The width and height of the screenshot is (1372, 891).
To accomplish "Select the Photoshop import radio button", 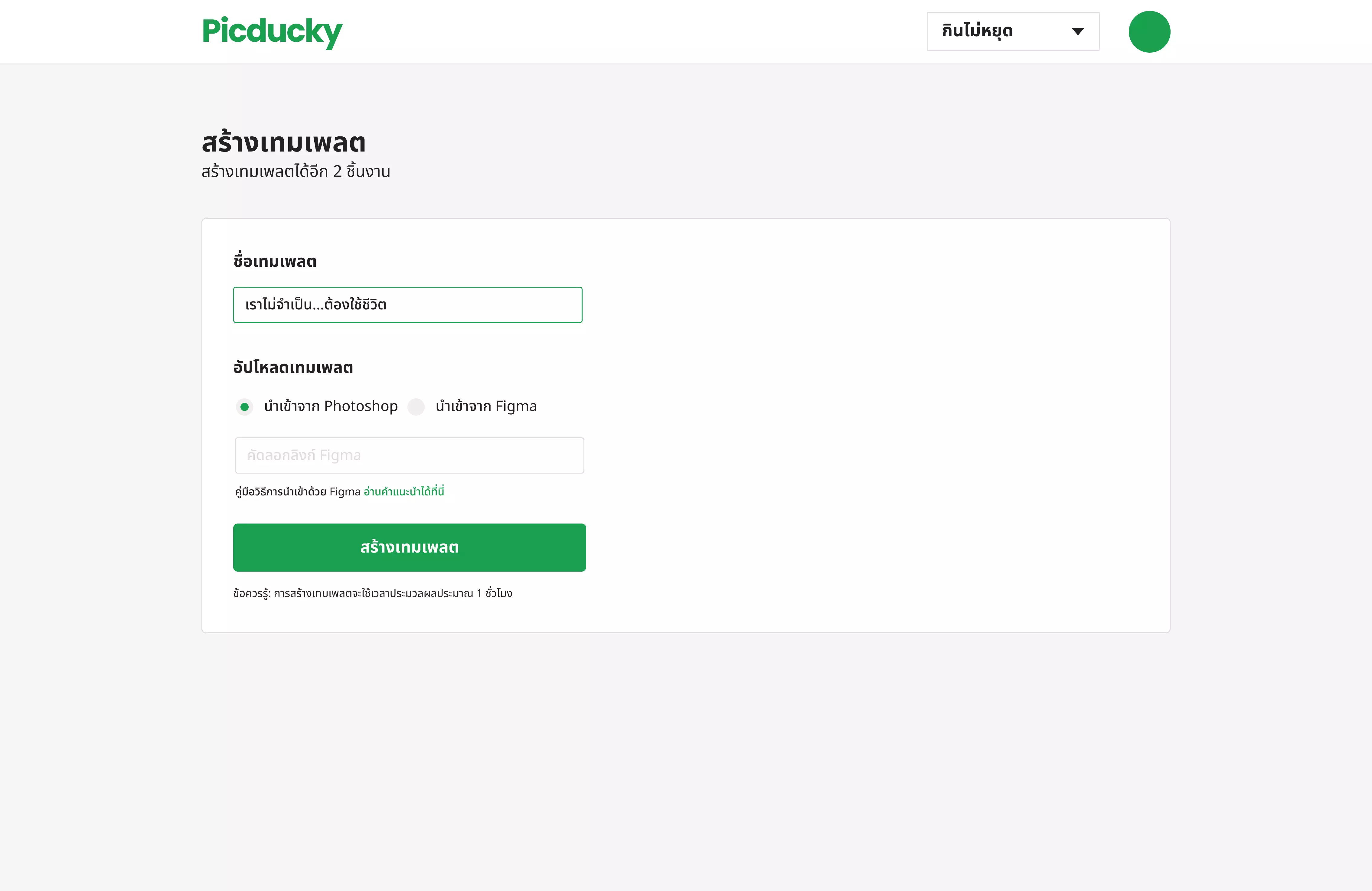I will (244, 407).
